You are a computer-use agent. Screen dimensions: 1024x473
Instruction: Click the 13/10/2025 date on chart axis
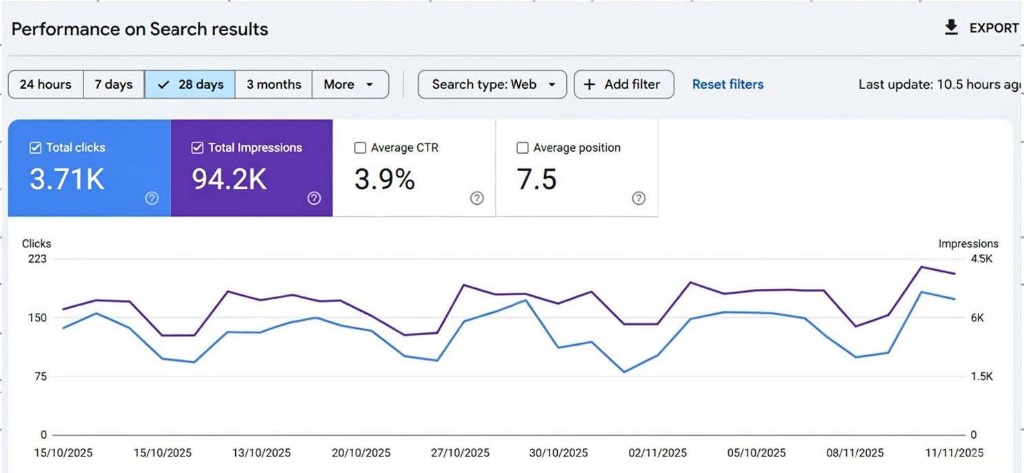(262, 453)
